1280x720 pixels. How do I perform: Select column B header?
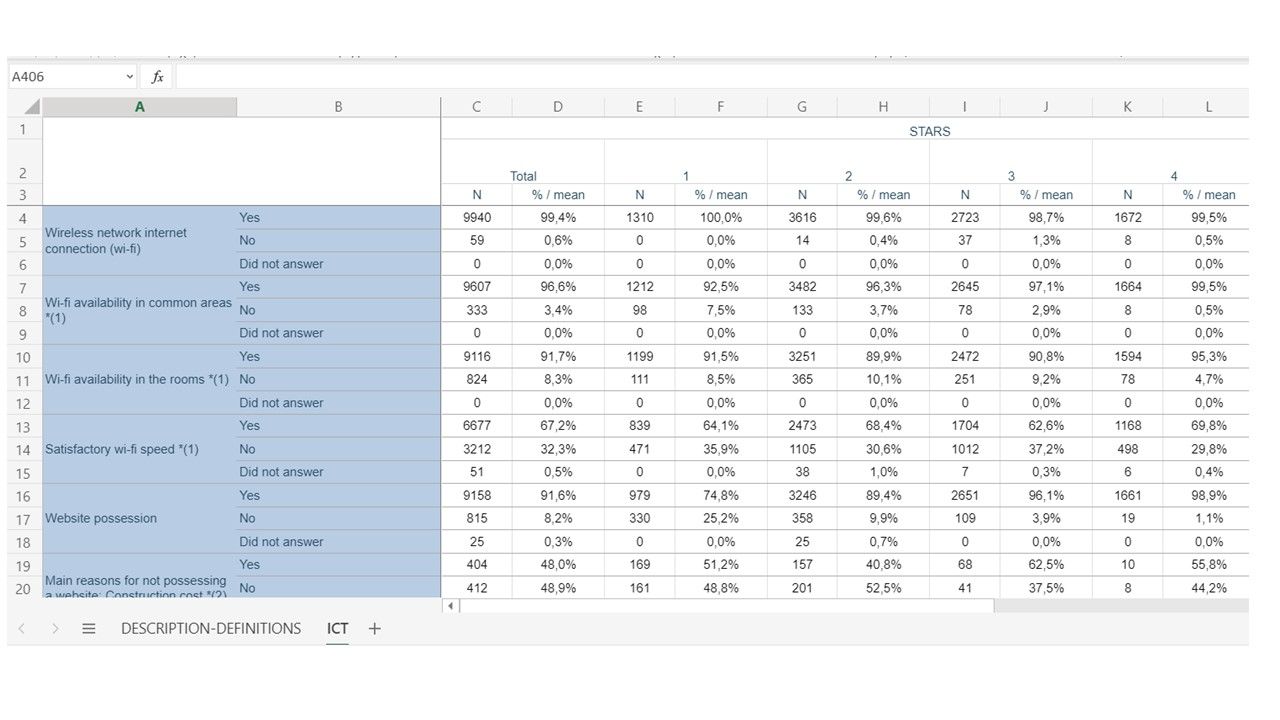[338, 107]
